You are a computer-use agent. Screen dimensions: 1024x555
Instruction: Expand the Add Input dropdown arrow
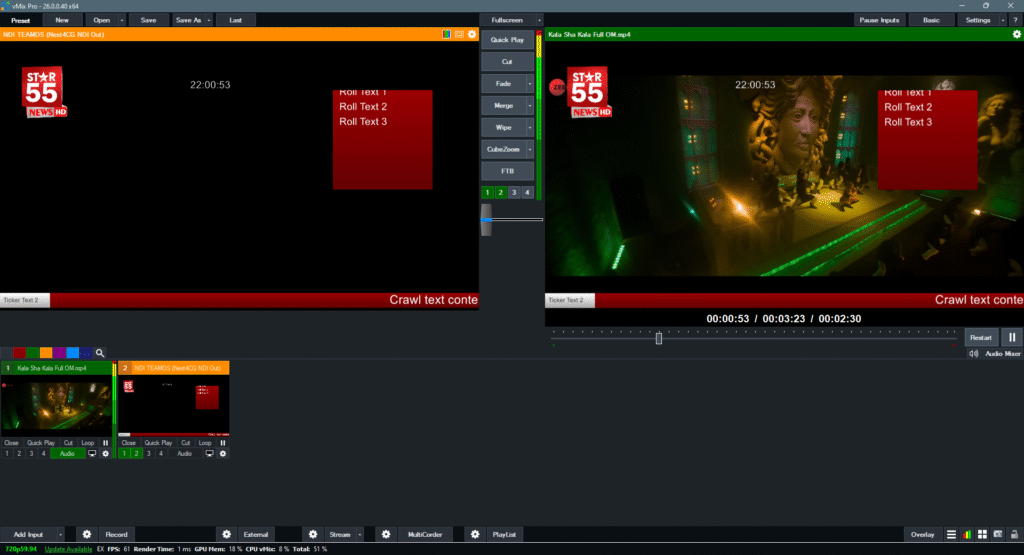coord(61,535)
